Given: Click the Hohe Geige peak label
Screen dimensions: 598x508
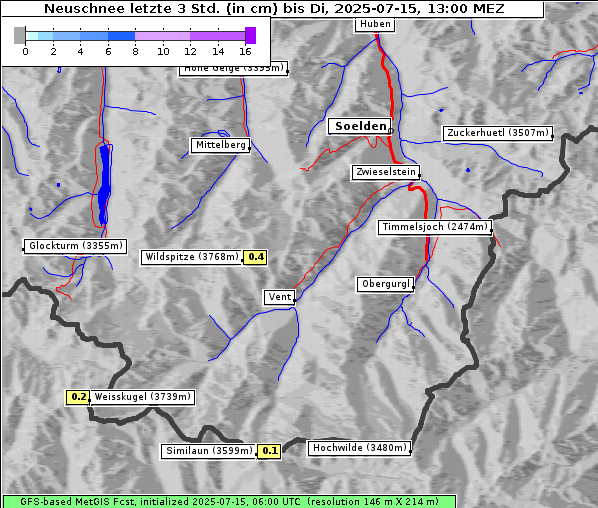Looking at the screenshot, I should [x=233, y=69].
